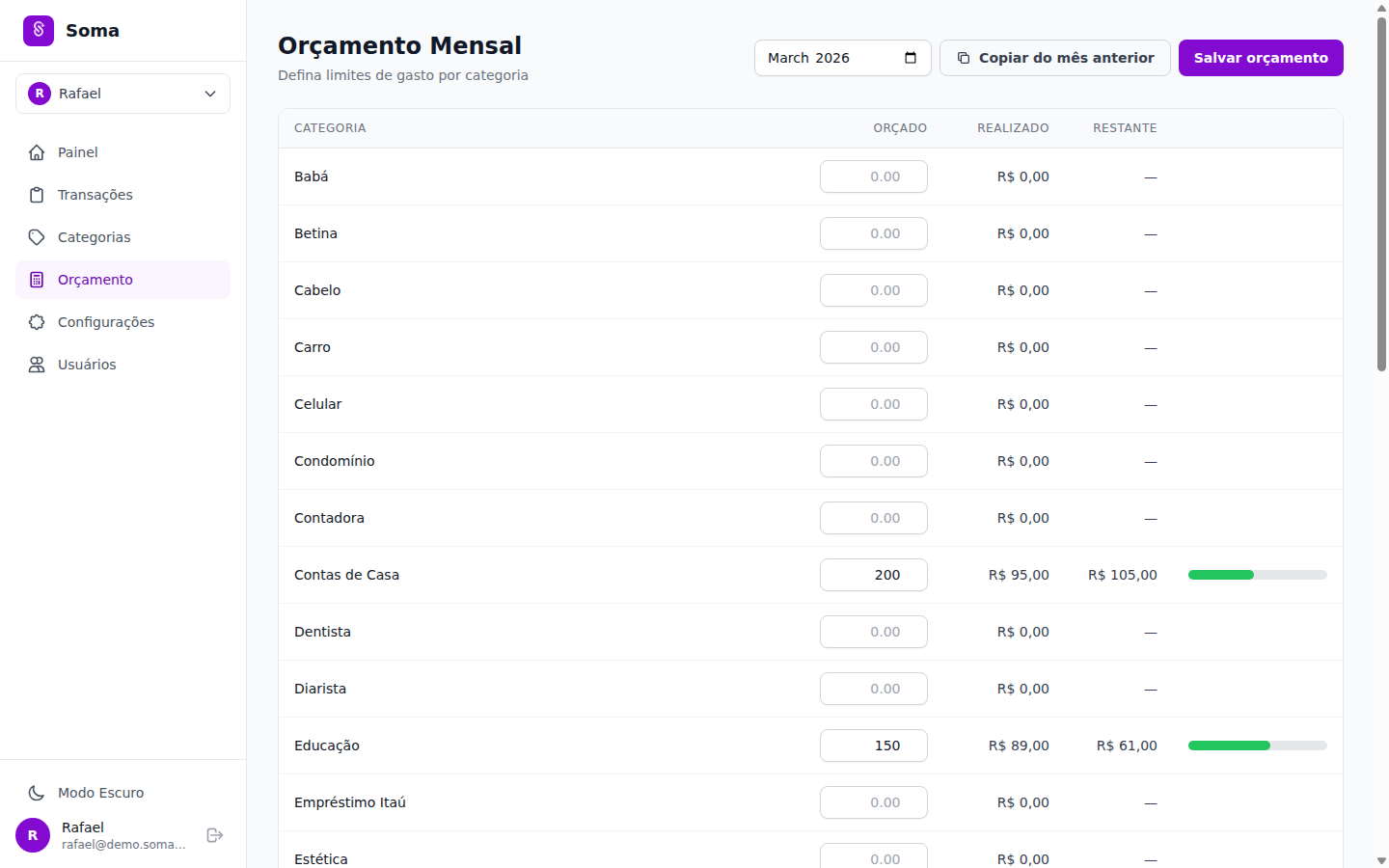Click Rafael's avatar at the bottom
This screenshot has height=868, width=1389.
click(32, 835)
